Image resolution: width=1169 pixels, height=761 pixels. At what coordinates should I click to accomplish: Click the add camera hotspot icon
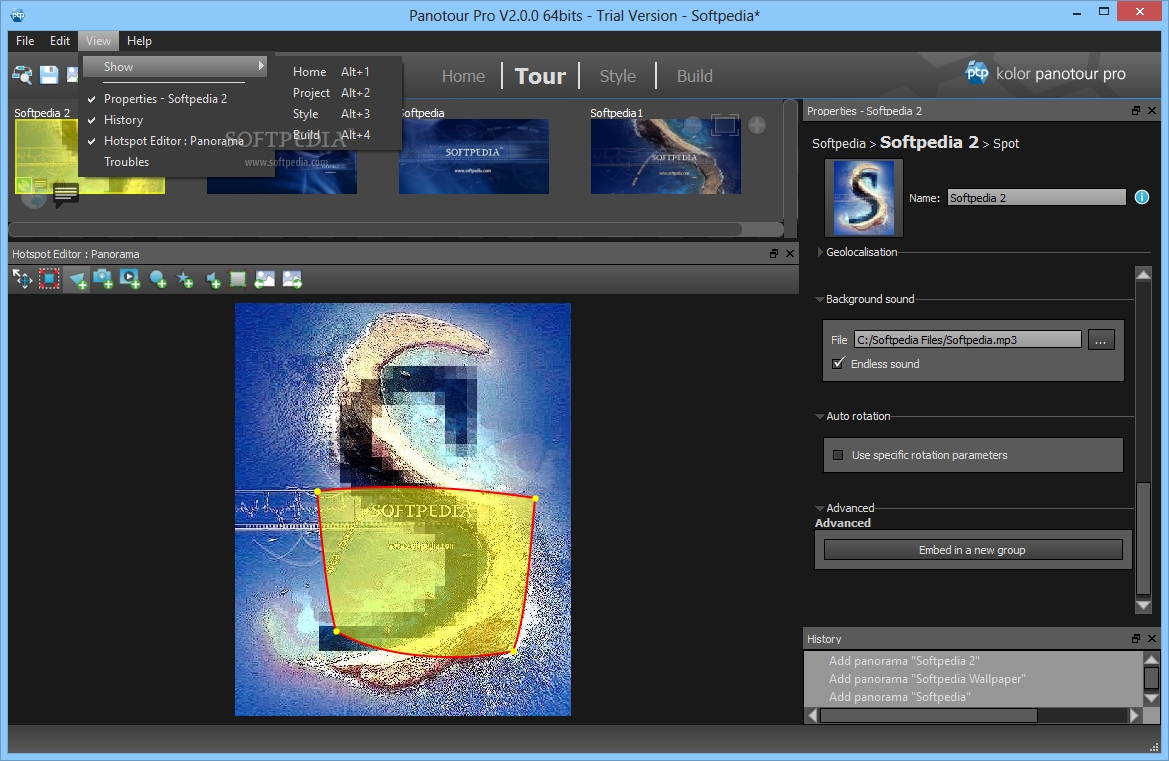[x=103, y=280]
